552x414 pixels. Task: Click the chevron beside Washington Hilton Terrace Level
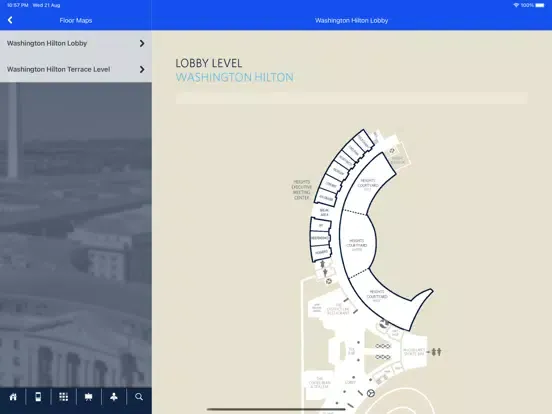click(142, 69)
